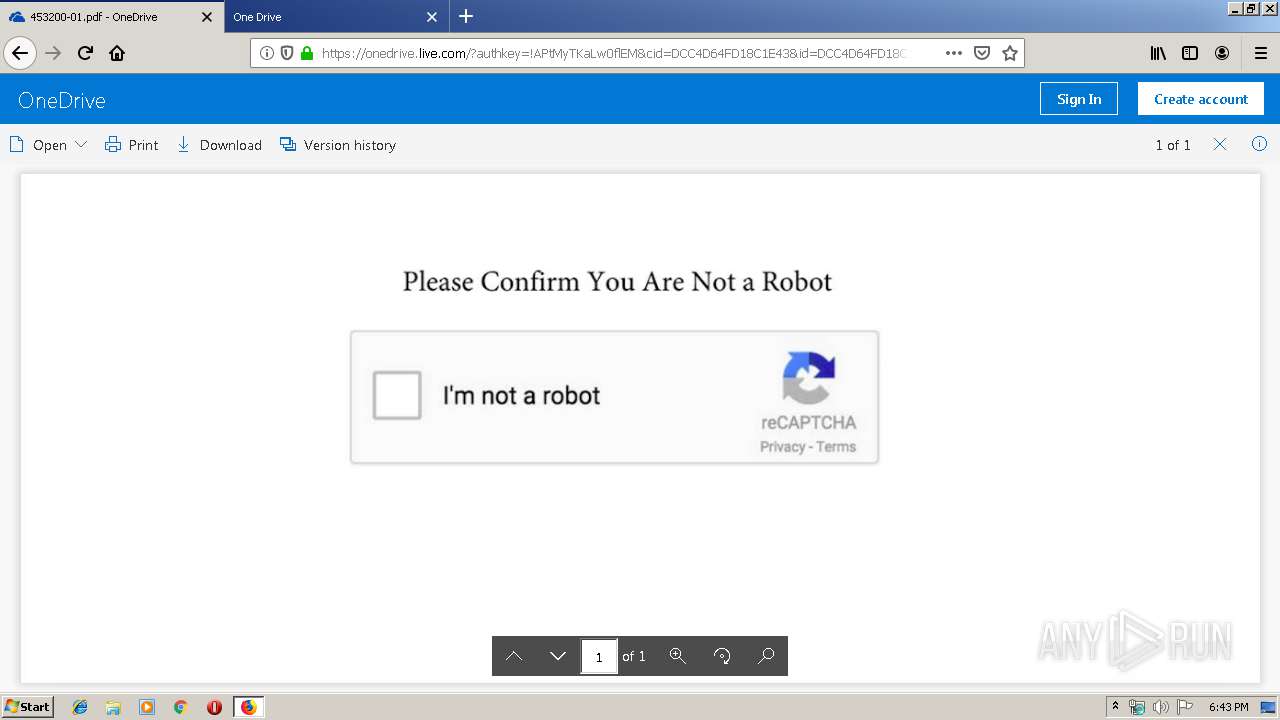View the green padlock connection details
Viewport: 1280px width, 720px height.
point(307,53)
